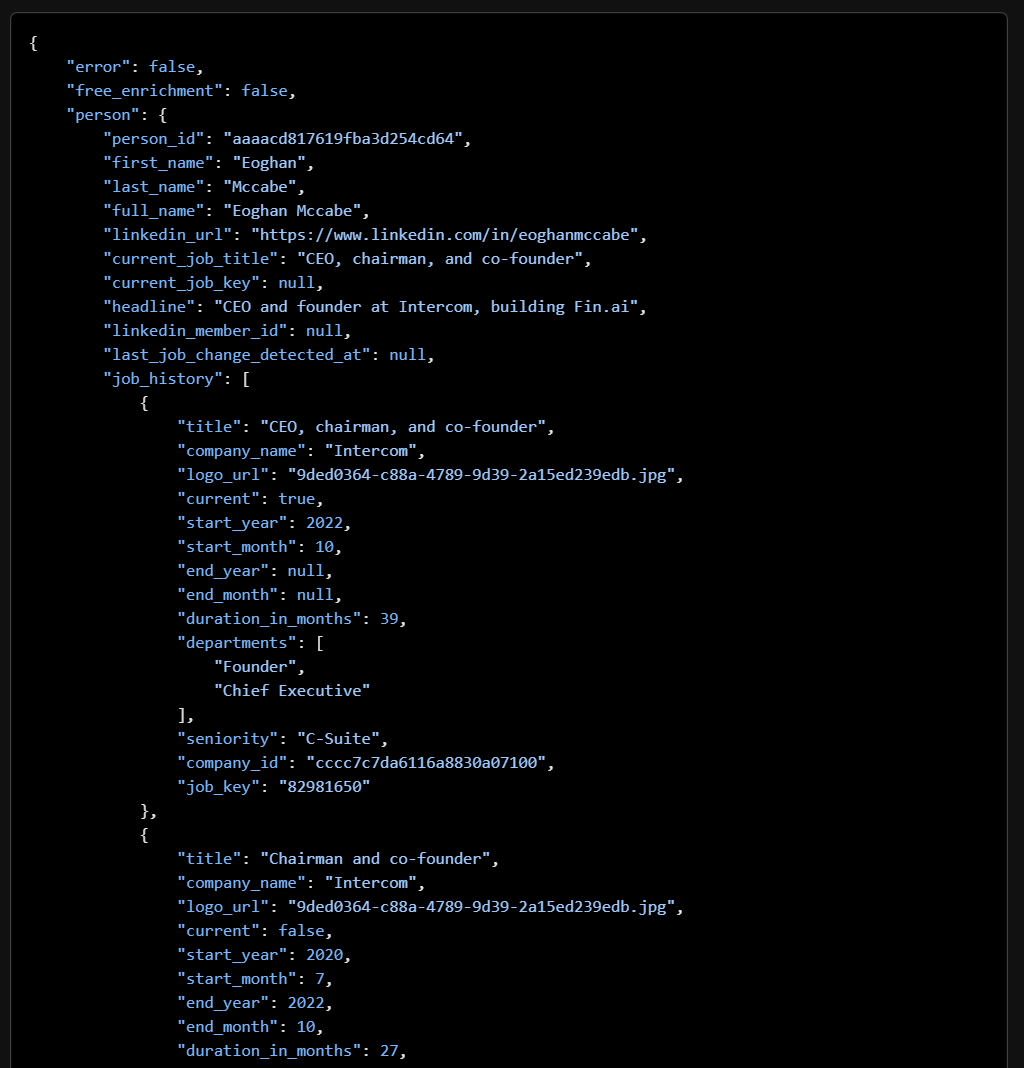Click the duration_in_months value 27
This screenshot has width=1024, height=1068.
pos(389,1051)
